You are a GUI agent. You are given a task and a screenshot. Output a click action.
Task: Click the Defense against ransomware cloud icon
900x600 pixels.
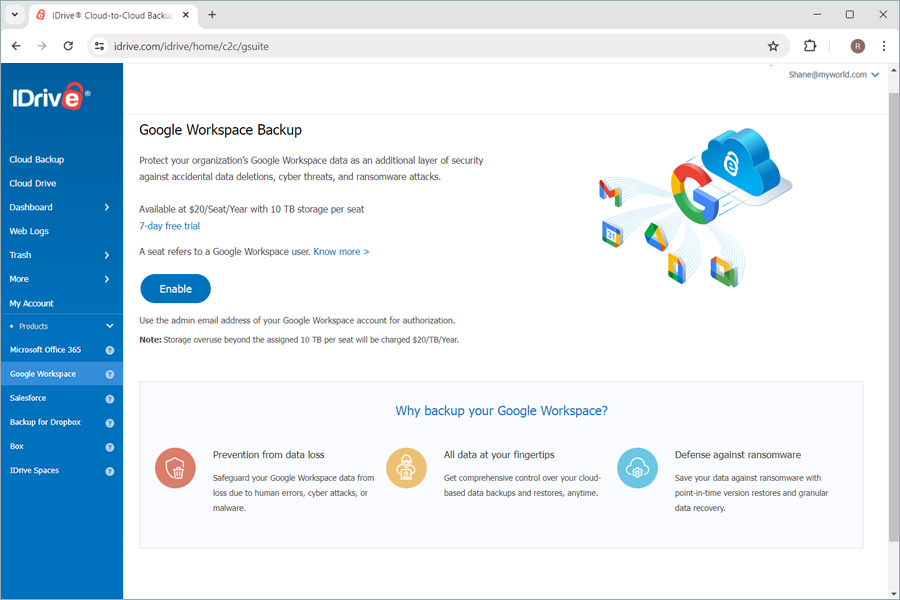pos(637,467)
